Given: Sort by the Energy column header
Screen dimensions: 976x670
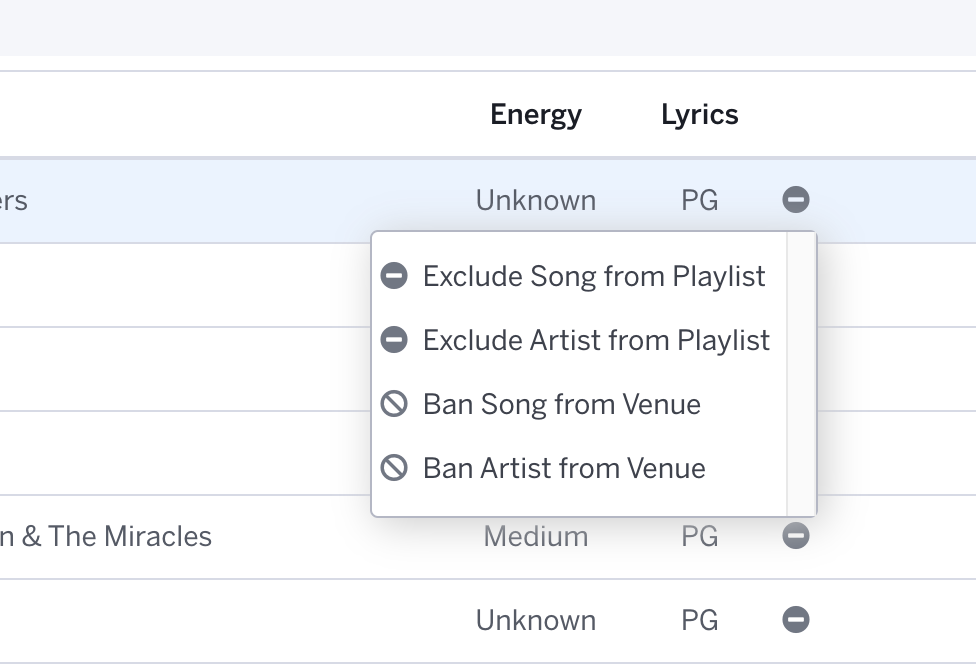Looking at the screenshot, I should click(536, 115).
